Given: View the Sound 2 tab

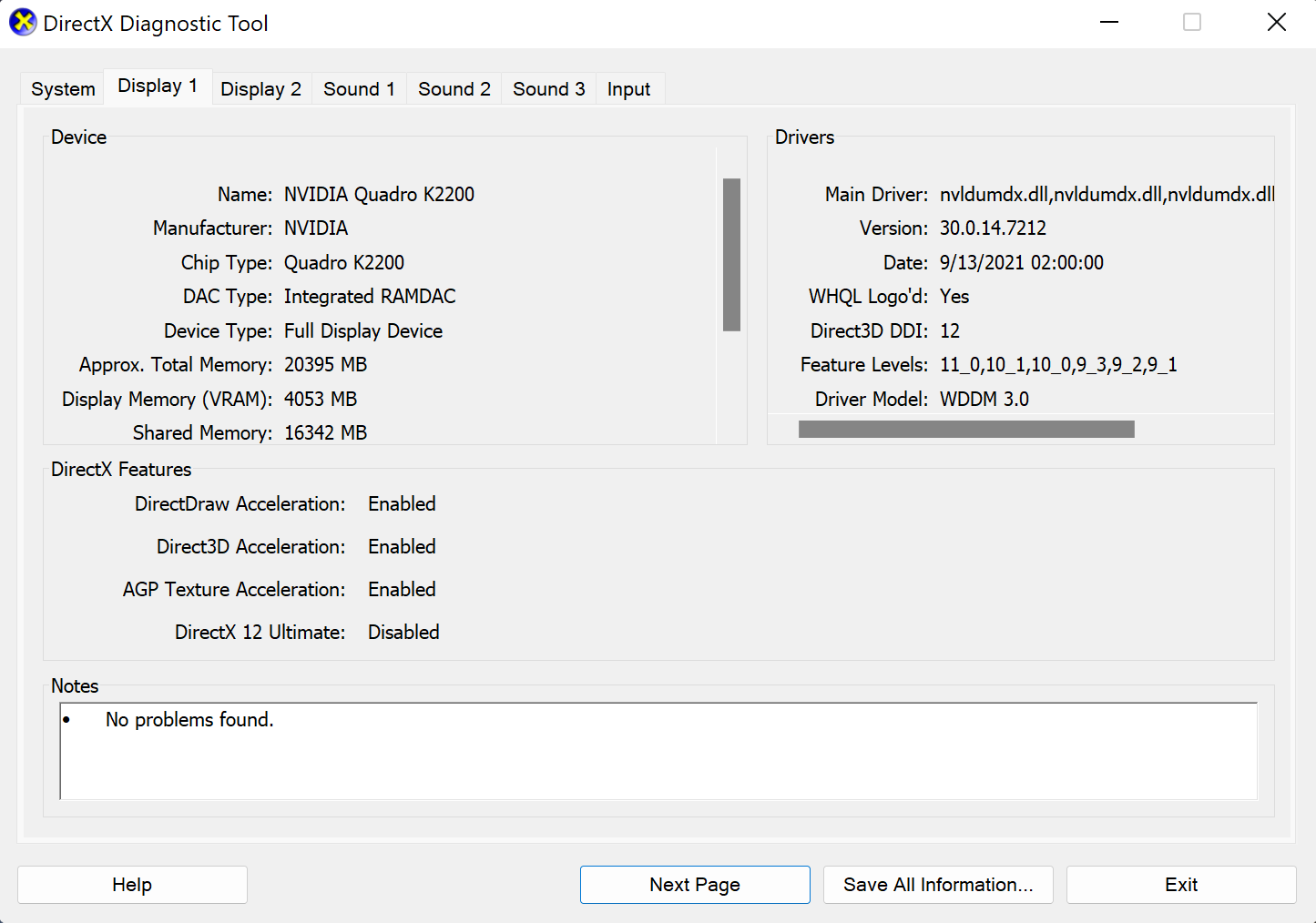Looking at the screenshot, I should (x=454, y=89).
